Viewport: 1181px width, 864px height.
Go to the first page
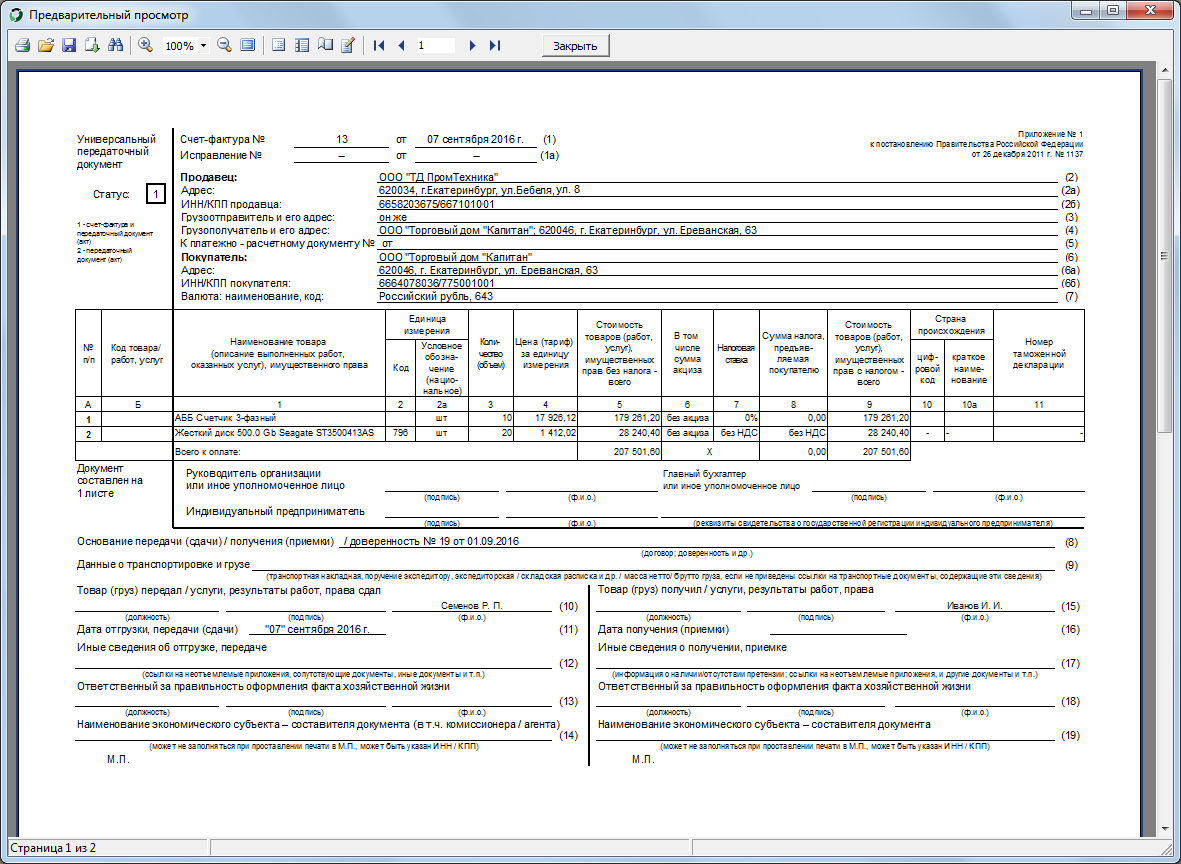pyautogui.click(x=379, y=45)
